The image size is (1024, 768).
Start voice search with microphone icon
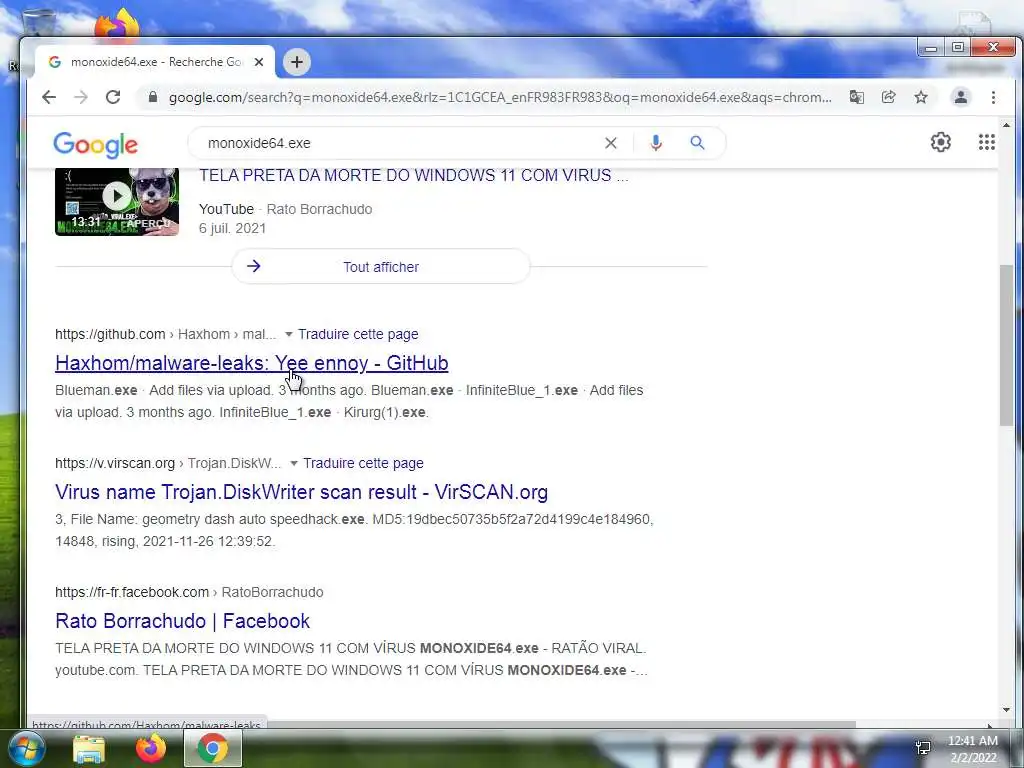(x=656, y=143)
